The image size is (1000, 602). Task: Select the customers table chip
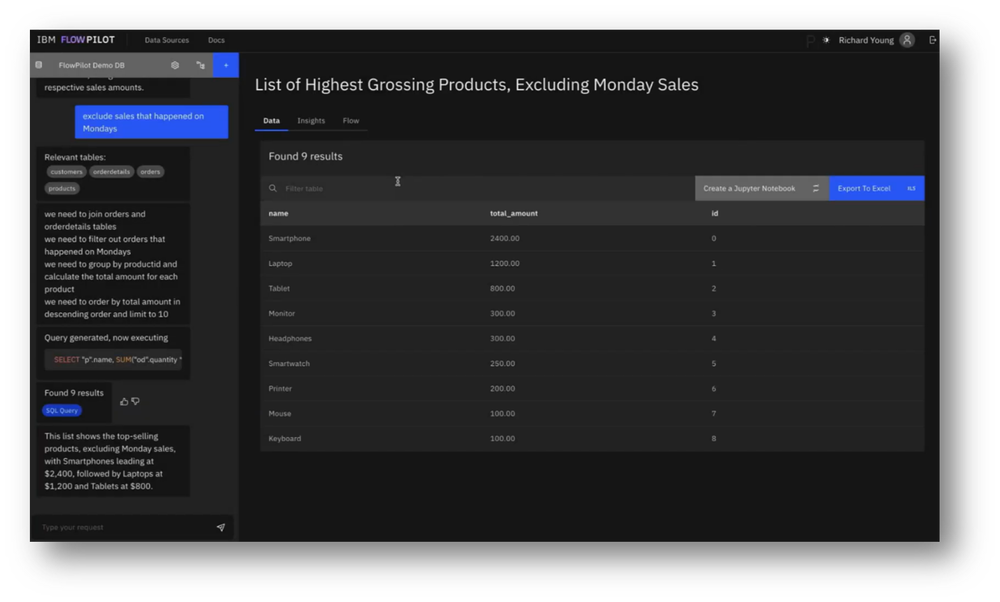(66, 172)
